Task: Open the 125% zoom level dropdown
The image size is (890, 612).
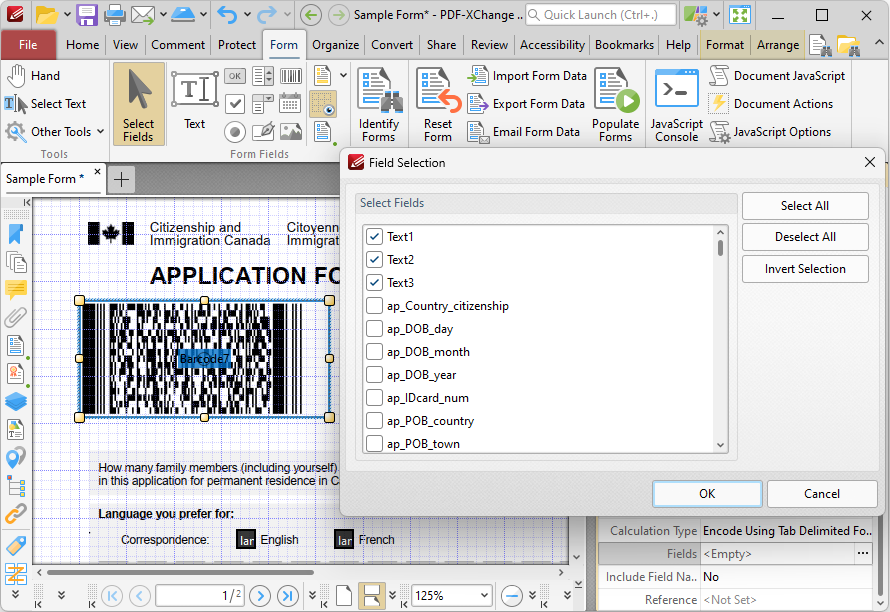Action: 483,595
